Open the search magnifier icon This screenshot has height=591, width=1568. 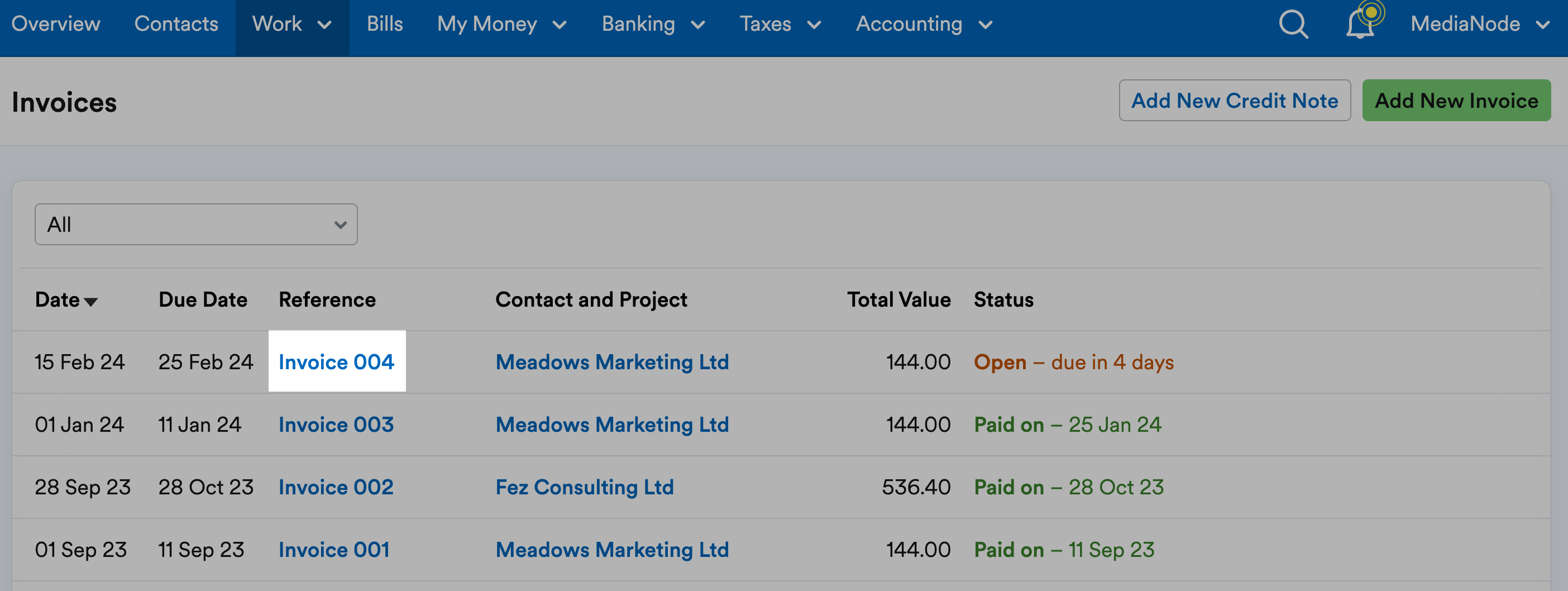[x=1293, y=25]
